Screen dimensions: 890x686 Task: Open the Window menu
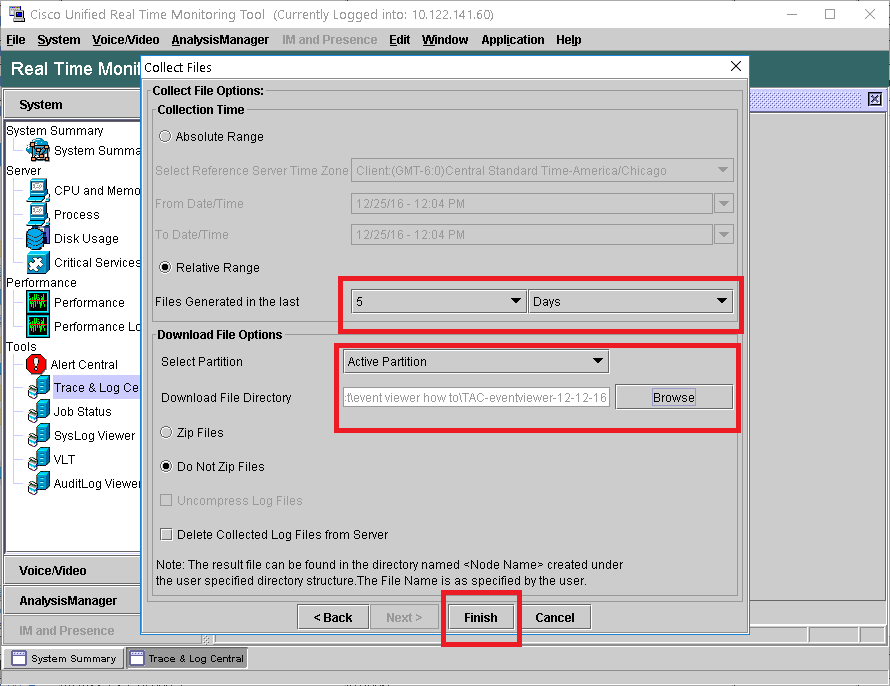tap(445, 40)
